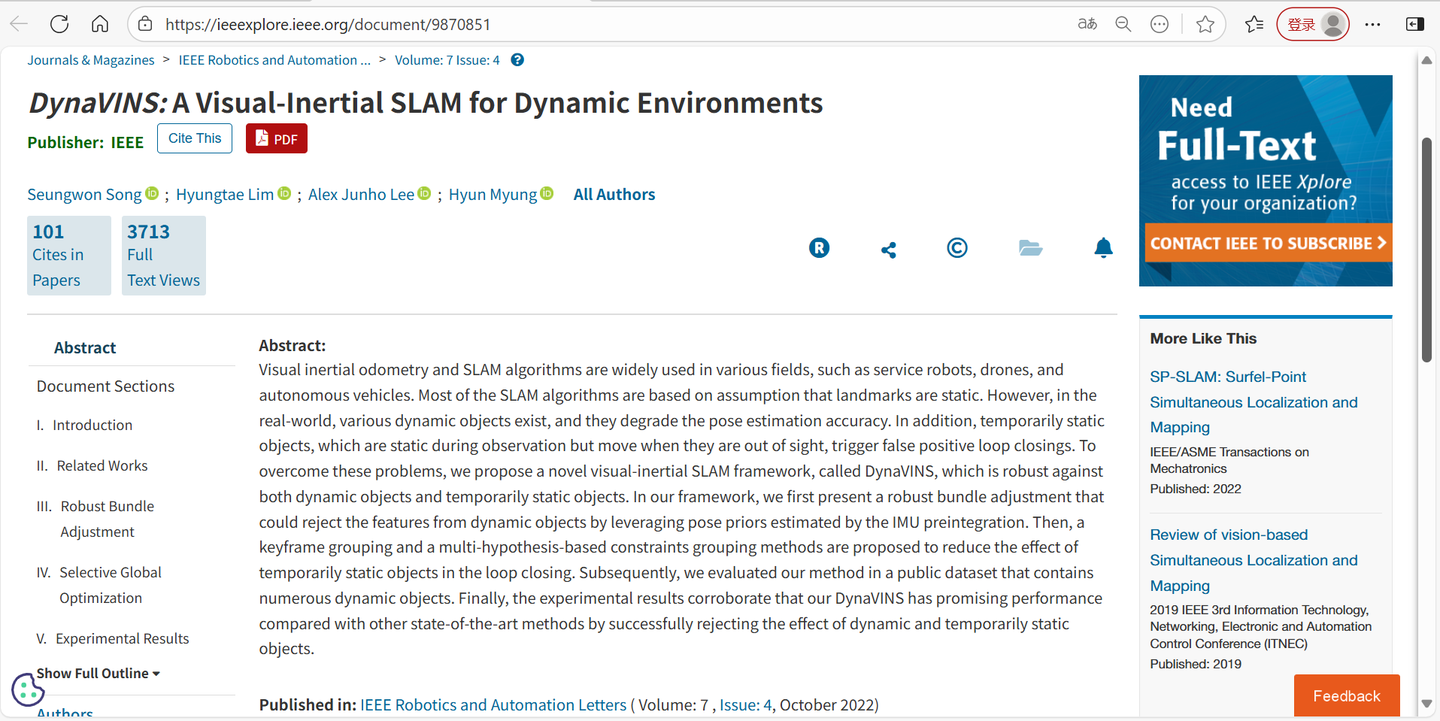Click the Need Full-Text advertisement image
This screenshot has width=1440, height=721.
(1266, 181)
